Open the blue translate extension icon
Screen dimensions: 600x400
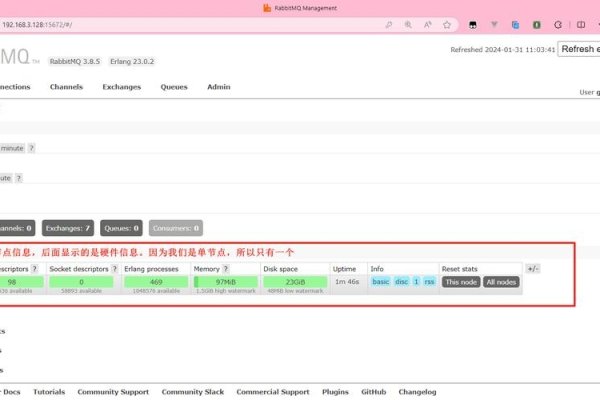[515, 25]
